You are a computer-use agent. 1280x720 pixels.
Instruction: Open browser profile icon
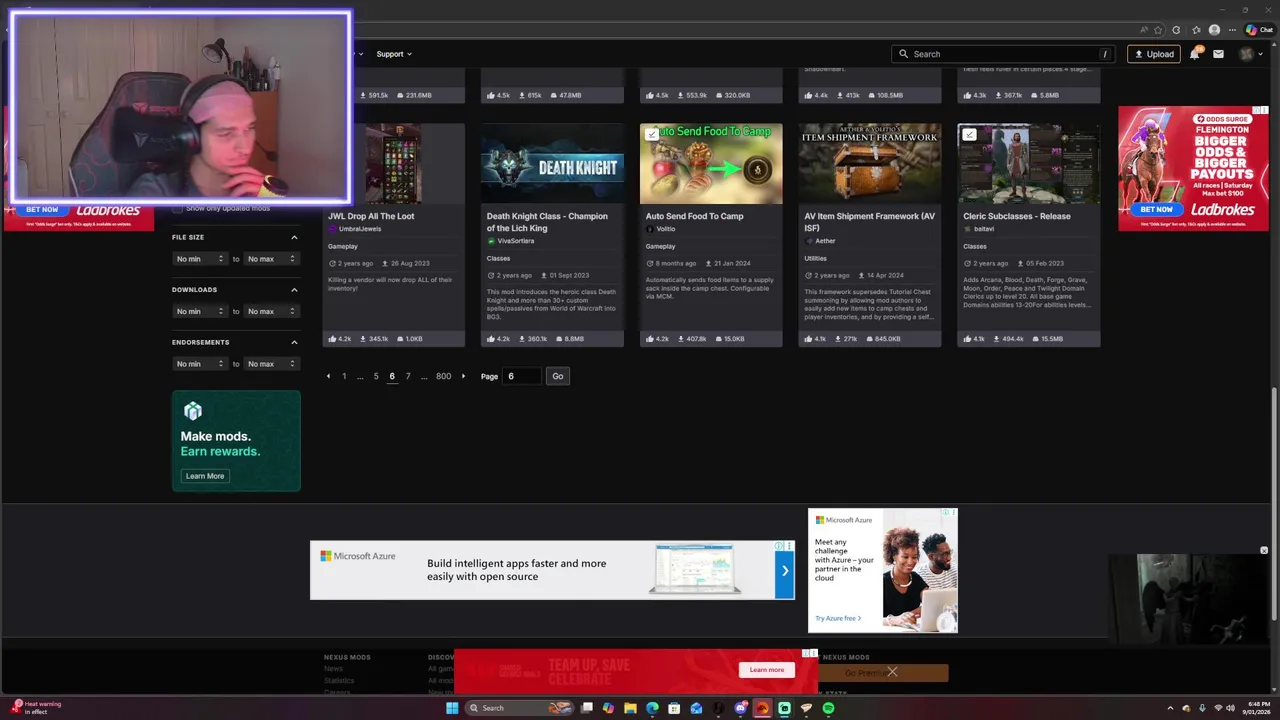(x=1215, y=30)
